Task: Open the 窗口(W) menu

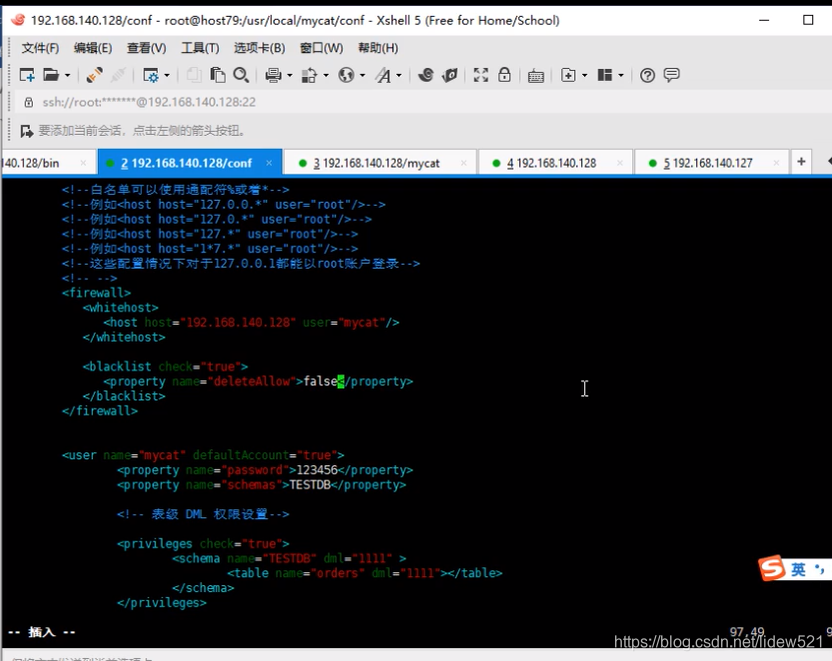Action: [x=322, y=48]
